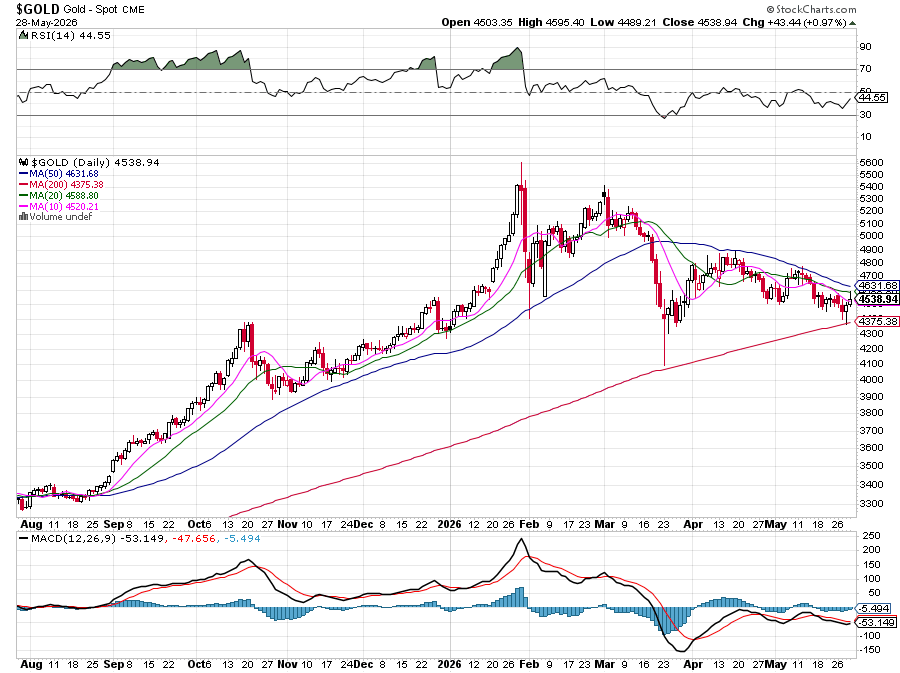Click the RSI 44.55 value flag on right axis

tap(873, 98)
